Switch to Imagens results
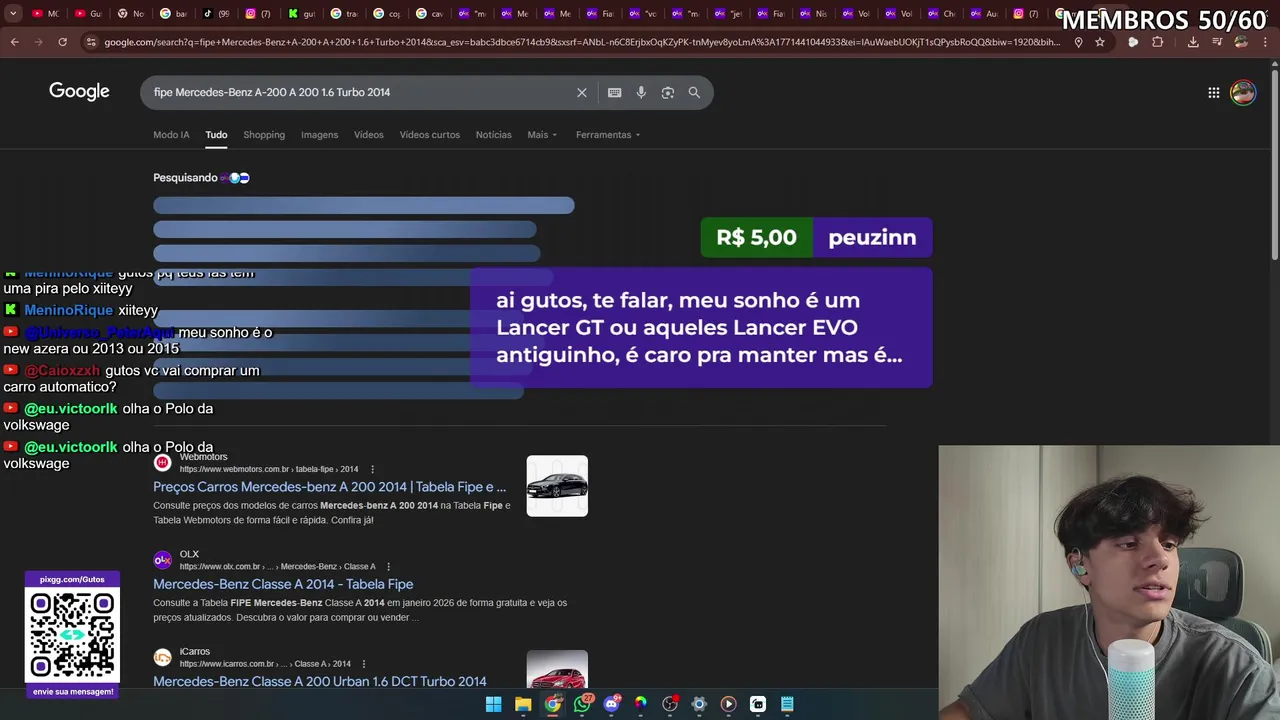 pyautogui.click(x=319, y=134)
